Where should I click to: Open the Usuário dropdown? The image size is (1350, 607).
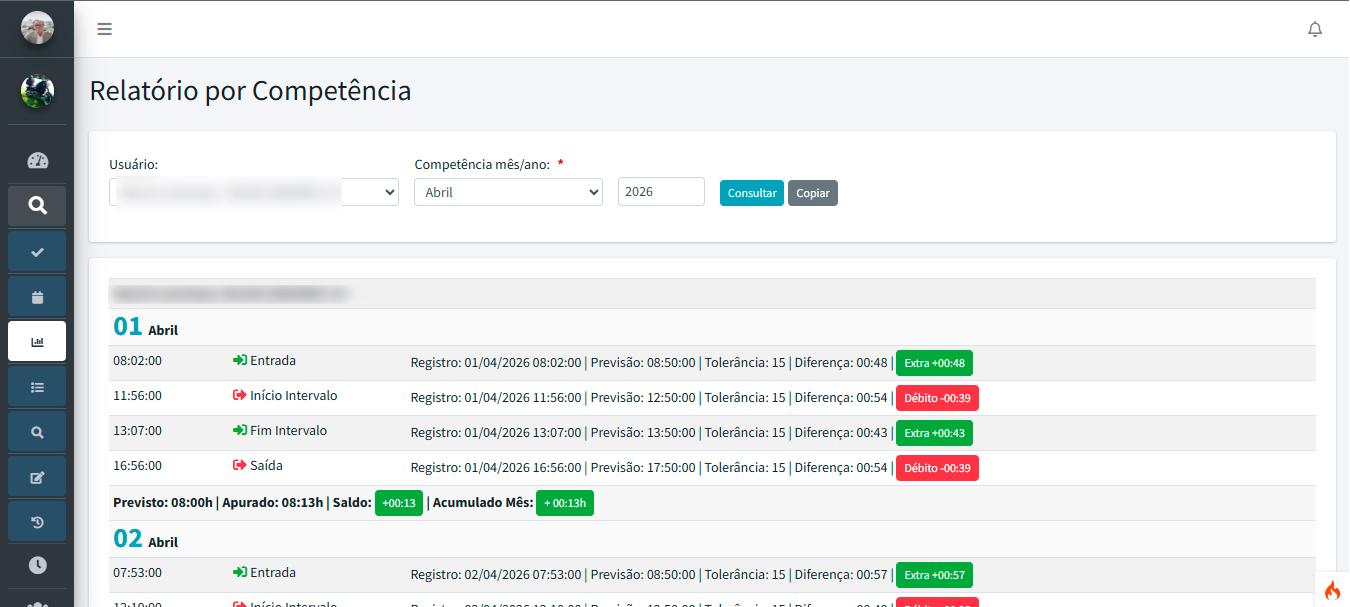click(254, 192)
